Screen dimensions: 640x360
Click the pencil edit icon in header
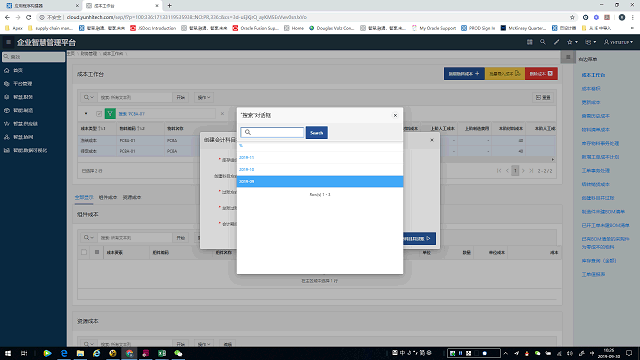click(556, 42)
